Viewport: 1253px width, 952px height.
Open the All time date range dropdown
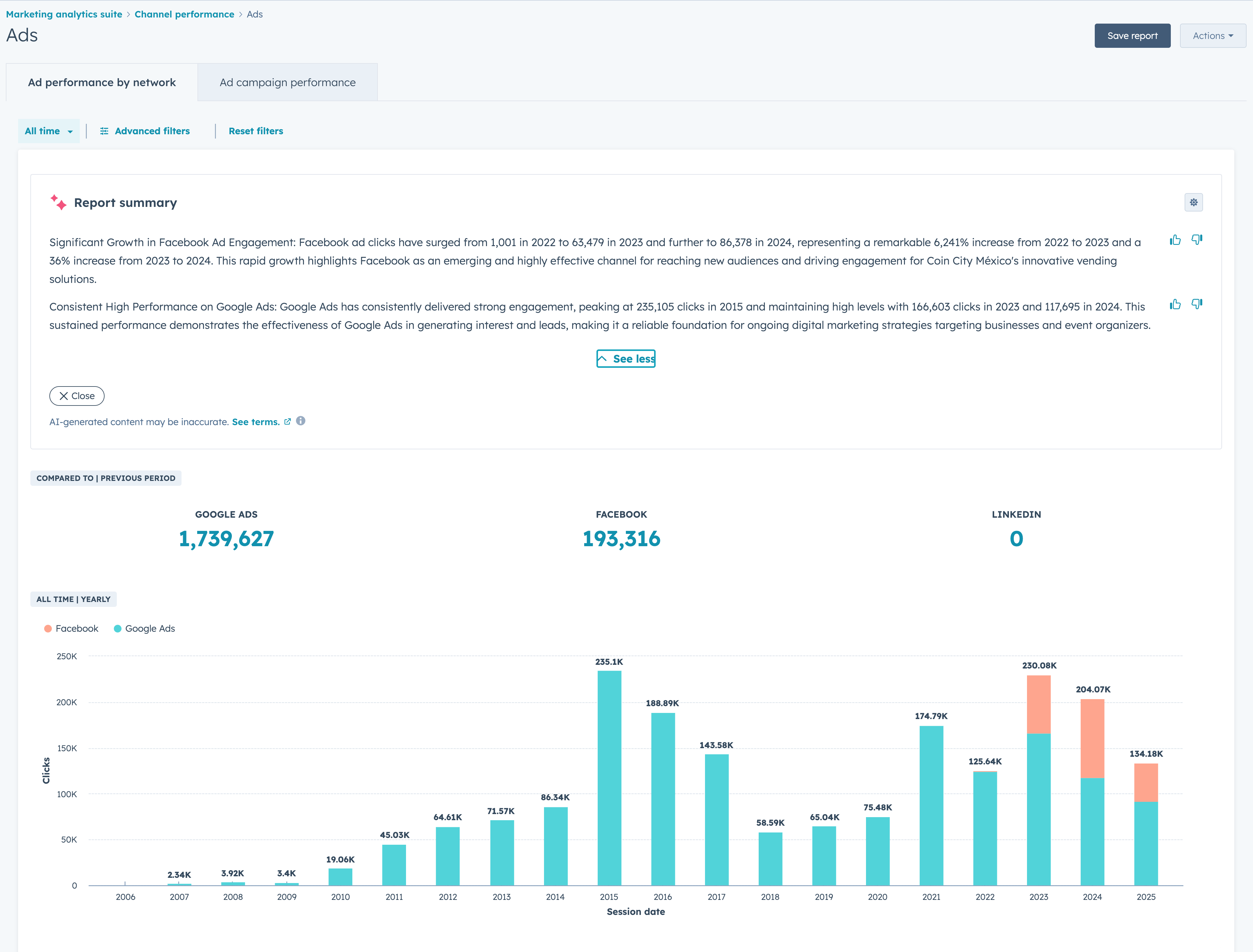tap(48, 131)
